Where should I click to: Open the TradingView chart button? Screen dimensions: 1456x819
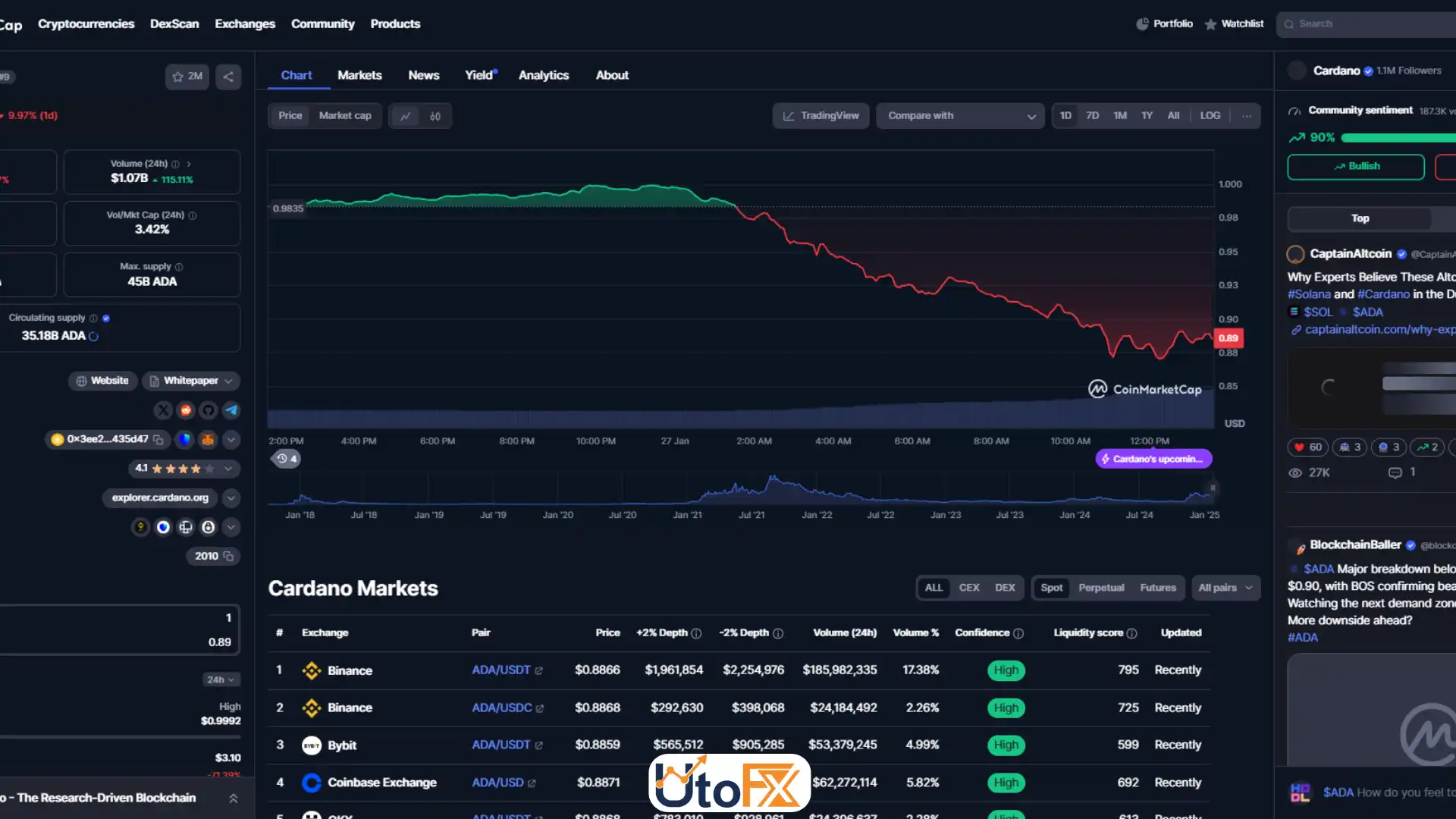point(821,115)
